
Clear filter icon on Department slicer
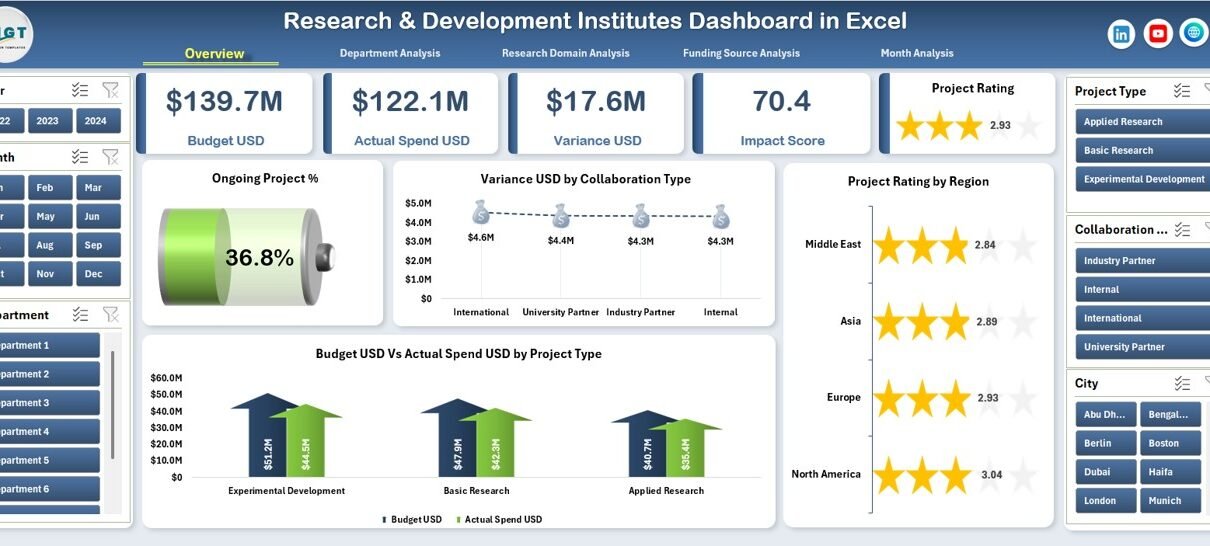[x=111, y=315]
